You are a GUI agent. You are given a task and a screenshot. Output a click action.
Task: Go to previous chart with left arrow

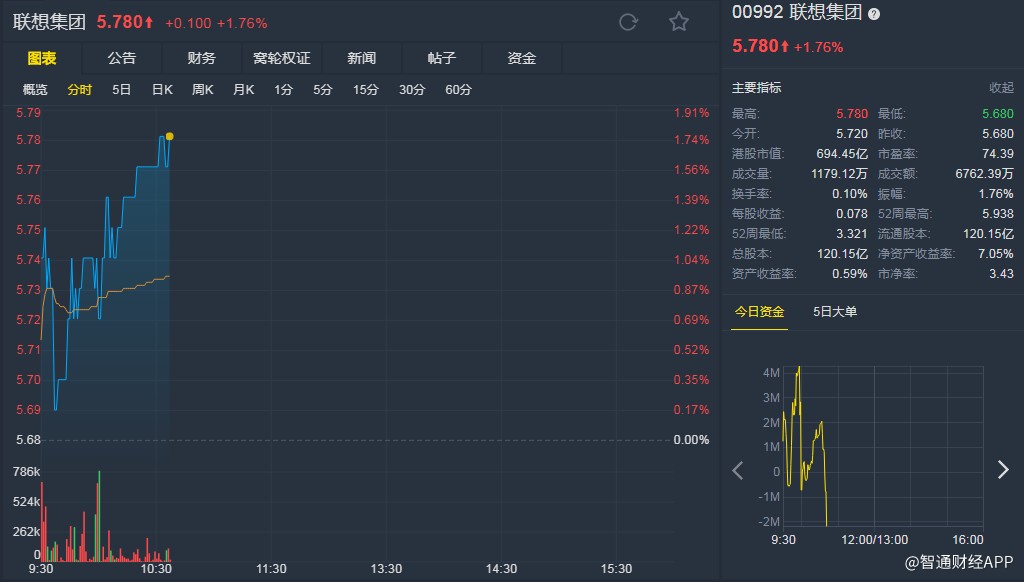(738, 470)
